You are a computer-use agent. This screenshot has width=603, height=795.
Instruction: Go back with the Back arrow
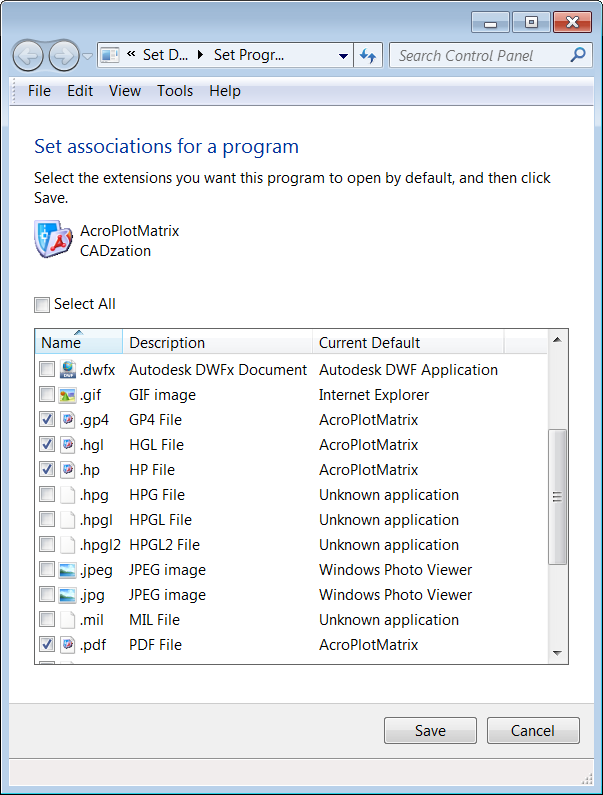pos(28,55)
